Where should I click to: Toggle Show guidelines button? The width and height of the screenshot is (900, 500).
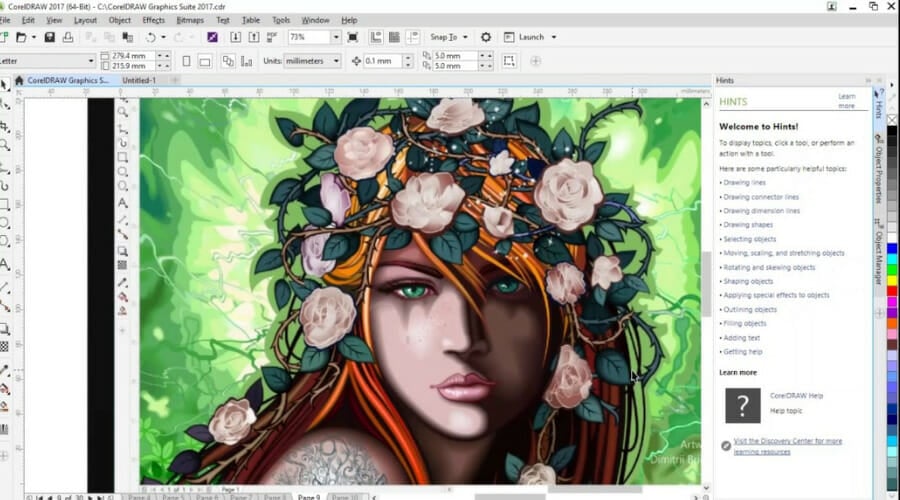[x=413, y=37]
